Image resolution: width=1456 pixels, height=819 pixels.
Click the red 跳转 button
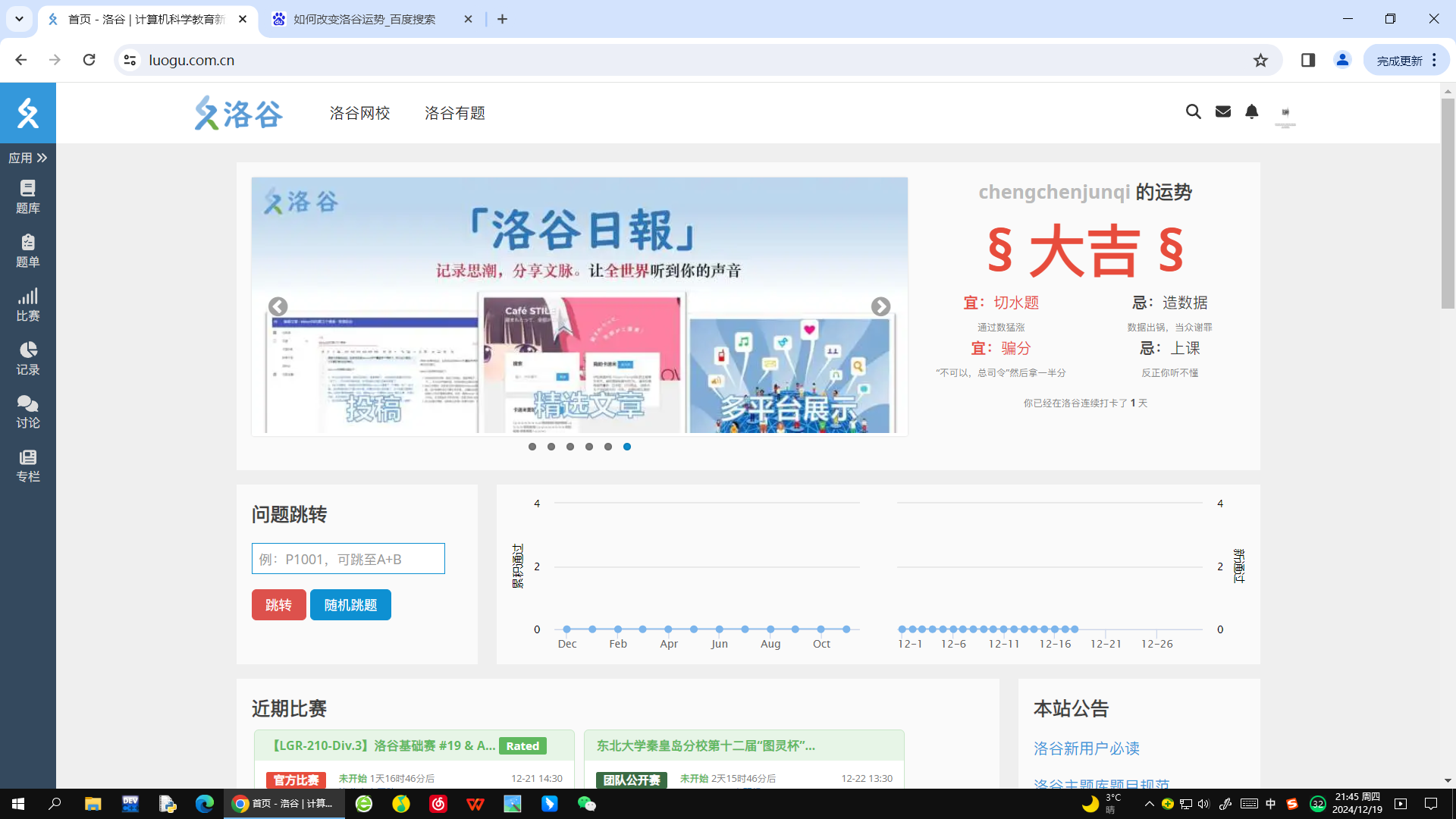(279, 605)
